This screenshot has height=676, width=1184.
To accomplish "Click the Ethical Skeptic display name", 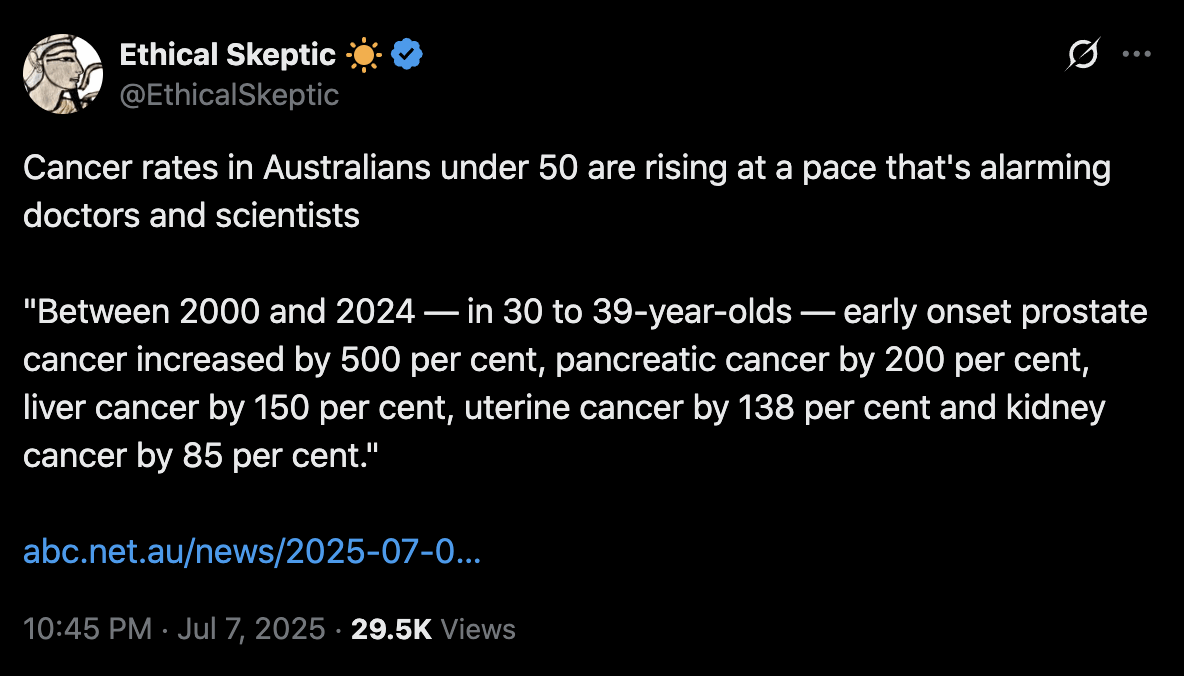I will (x=227, y=56).
